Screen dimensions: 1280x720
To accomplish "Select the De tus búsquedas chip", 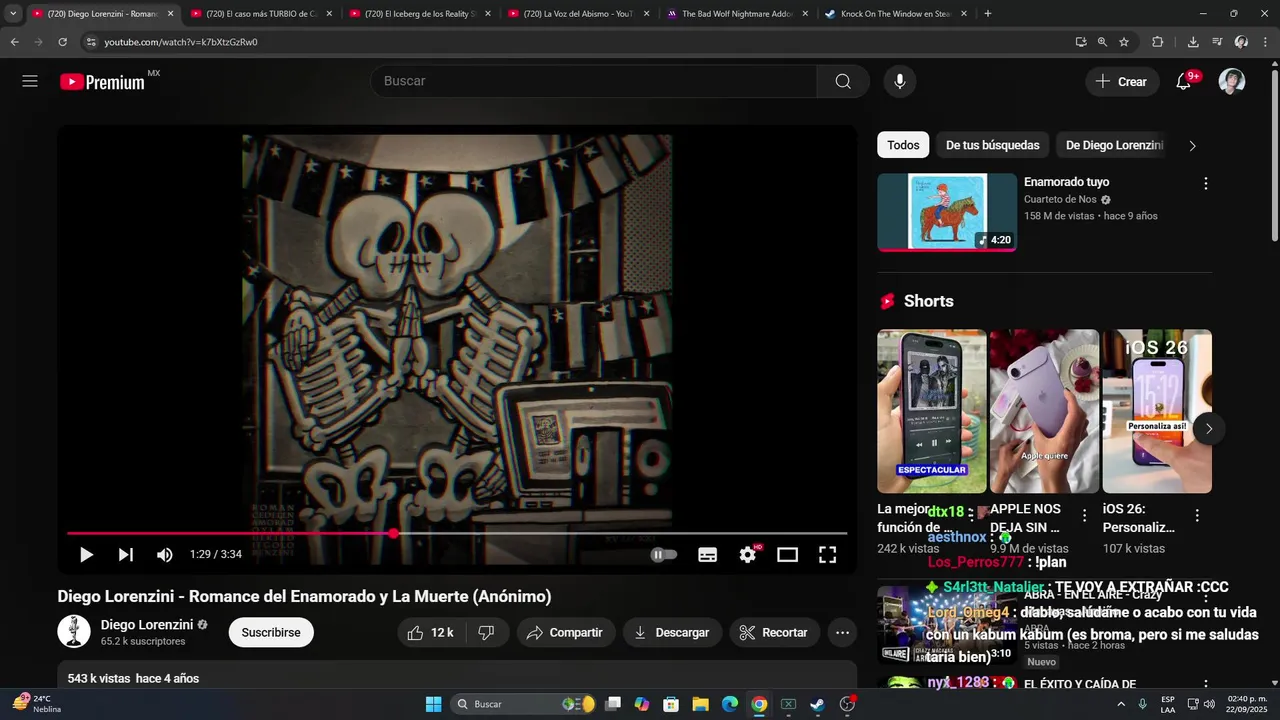I will click(x=993, y=145).
